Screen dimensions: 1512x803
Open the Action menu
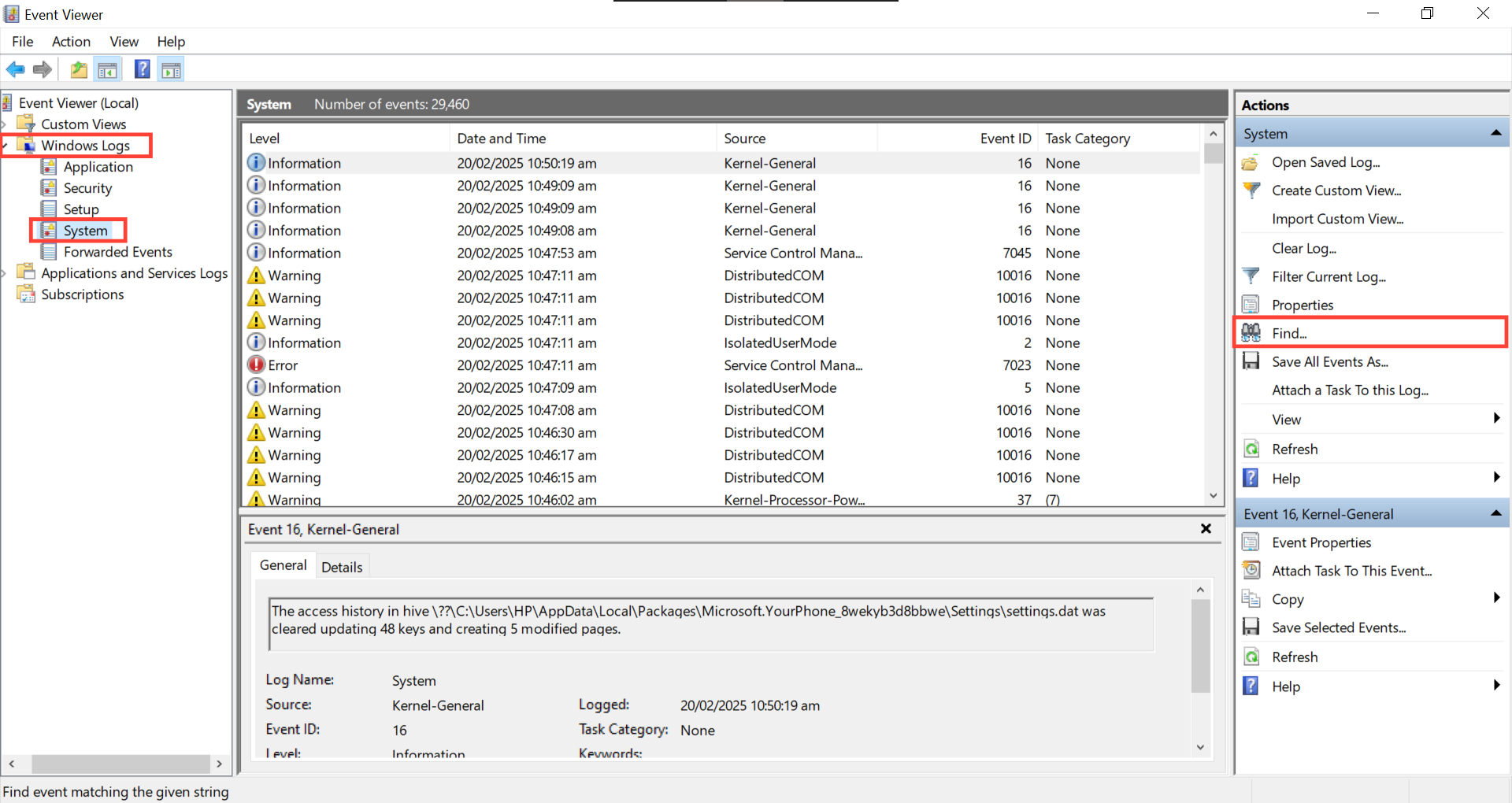pyautogui.click(x=71, y=42)
